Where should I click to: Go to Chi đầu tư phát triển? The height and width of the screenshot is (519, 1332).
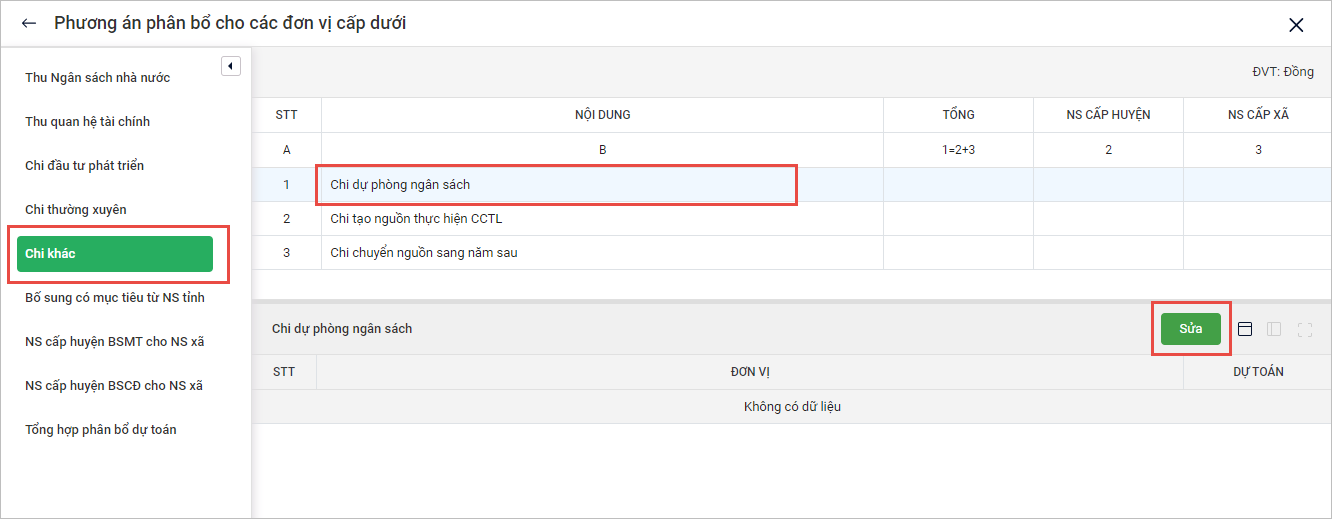tap(85, 166)
